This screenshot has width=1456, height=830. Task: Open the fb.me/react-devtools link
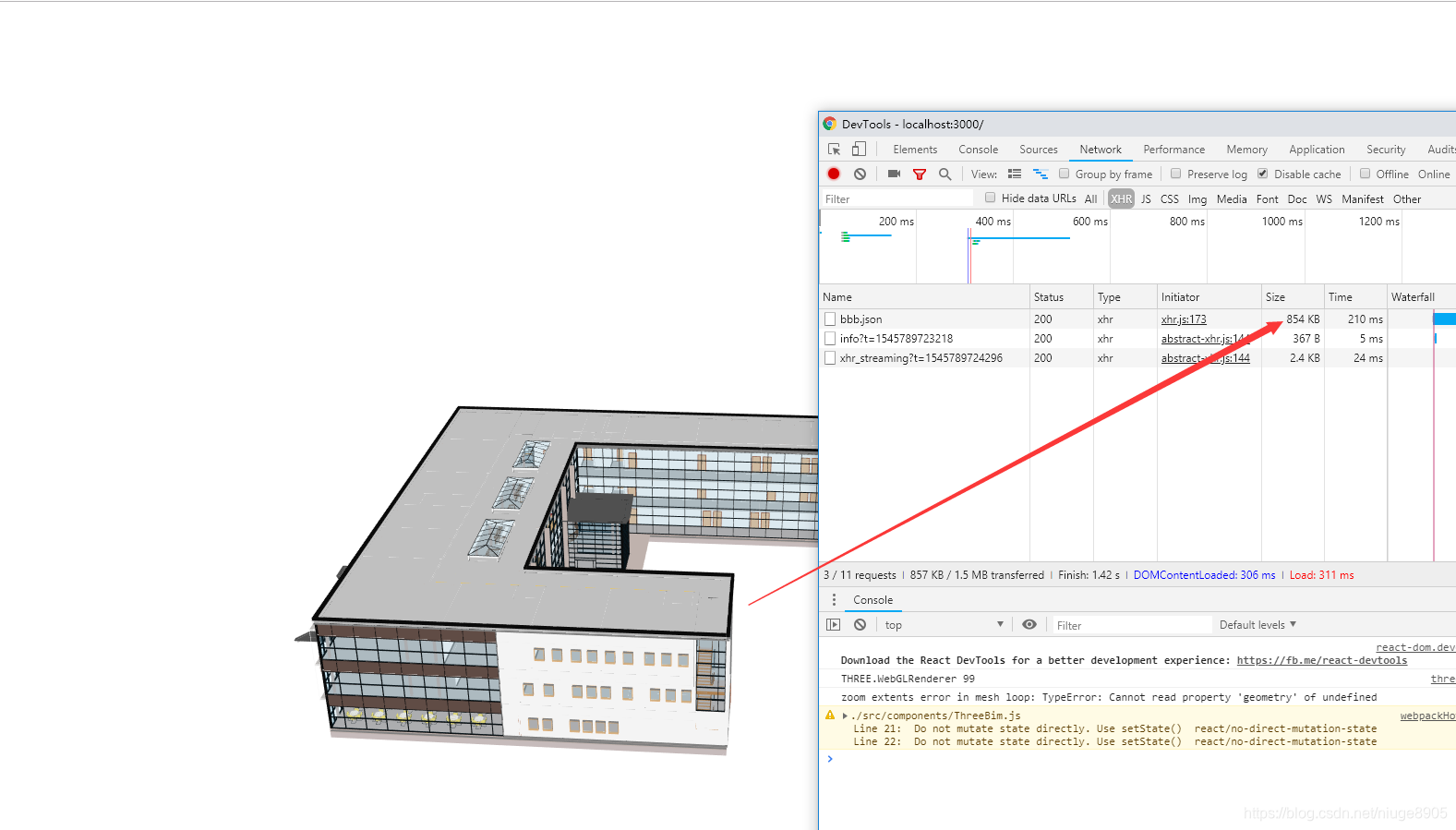tap(1322, 660)
